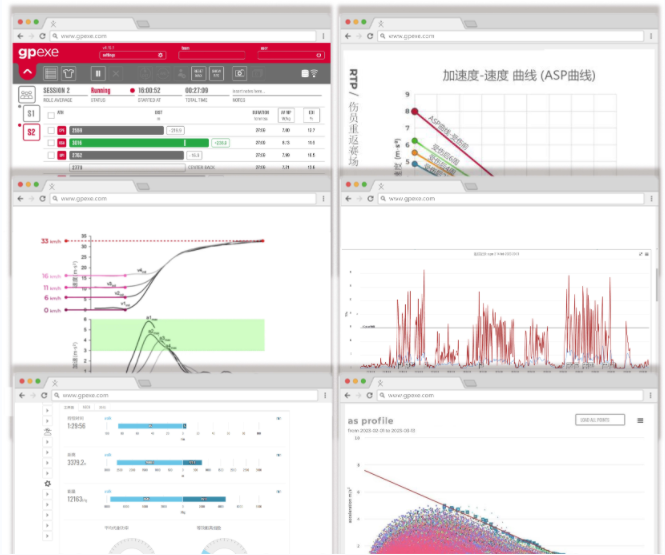665x555 pixels.
Task: Expand filter arrow on the 3379.2 metric row
Action: (279, 455)
